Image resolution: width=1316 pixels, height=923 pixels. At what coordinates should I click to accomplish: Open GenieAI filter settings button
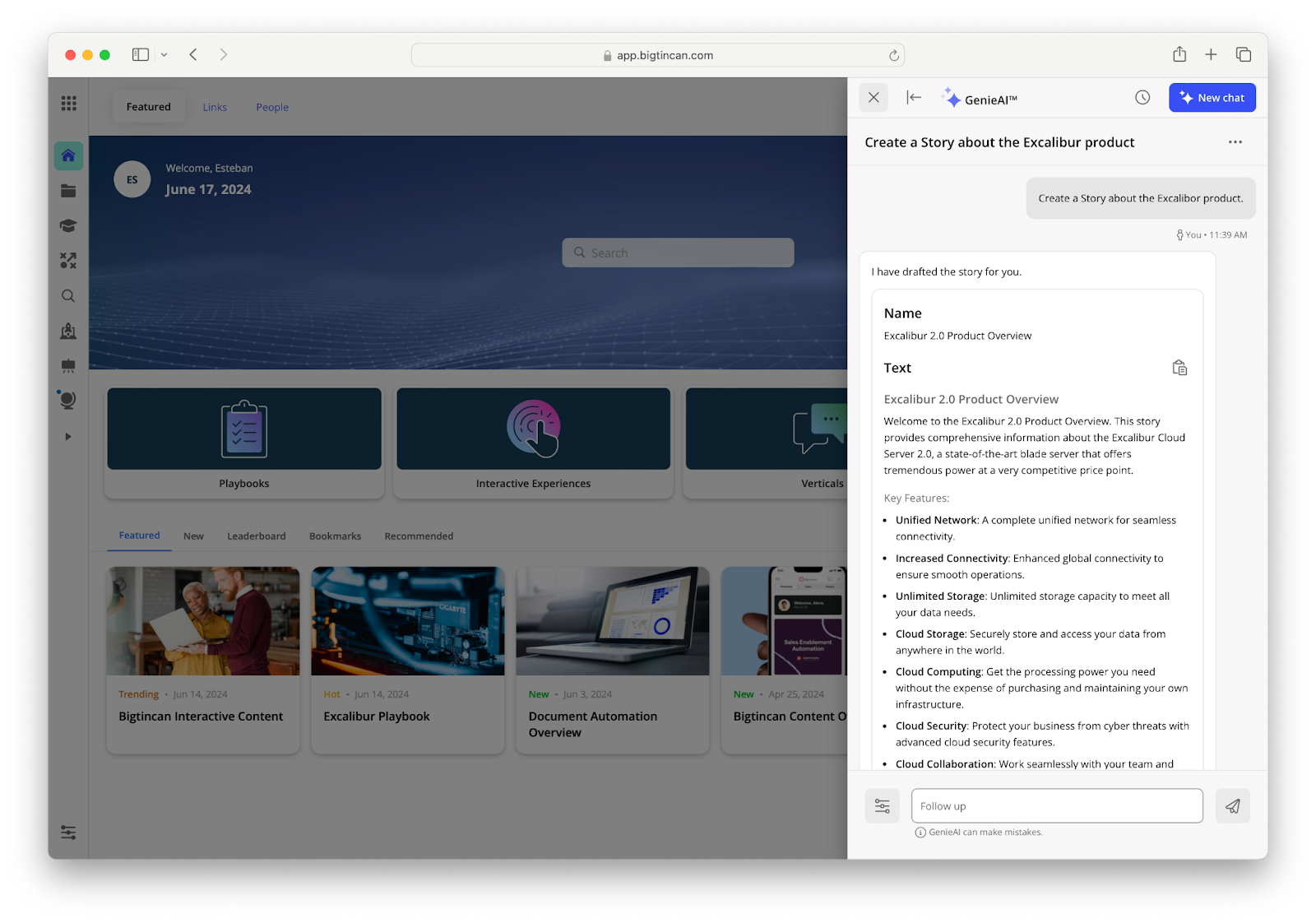[x=882, y=806]
